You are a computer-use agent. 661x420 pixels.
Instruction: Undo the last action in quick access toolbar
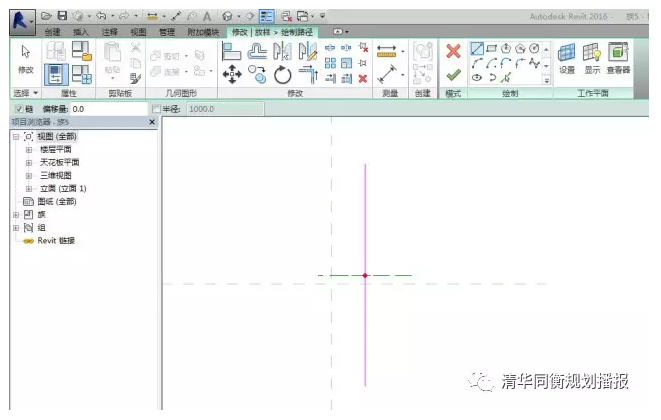[101, 16]
